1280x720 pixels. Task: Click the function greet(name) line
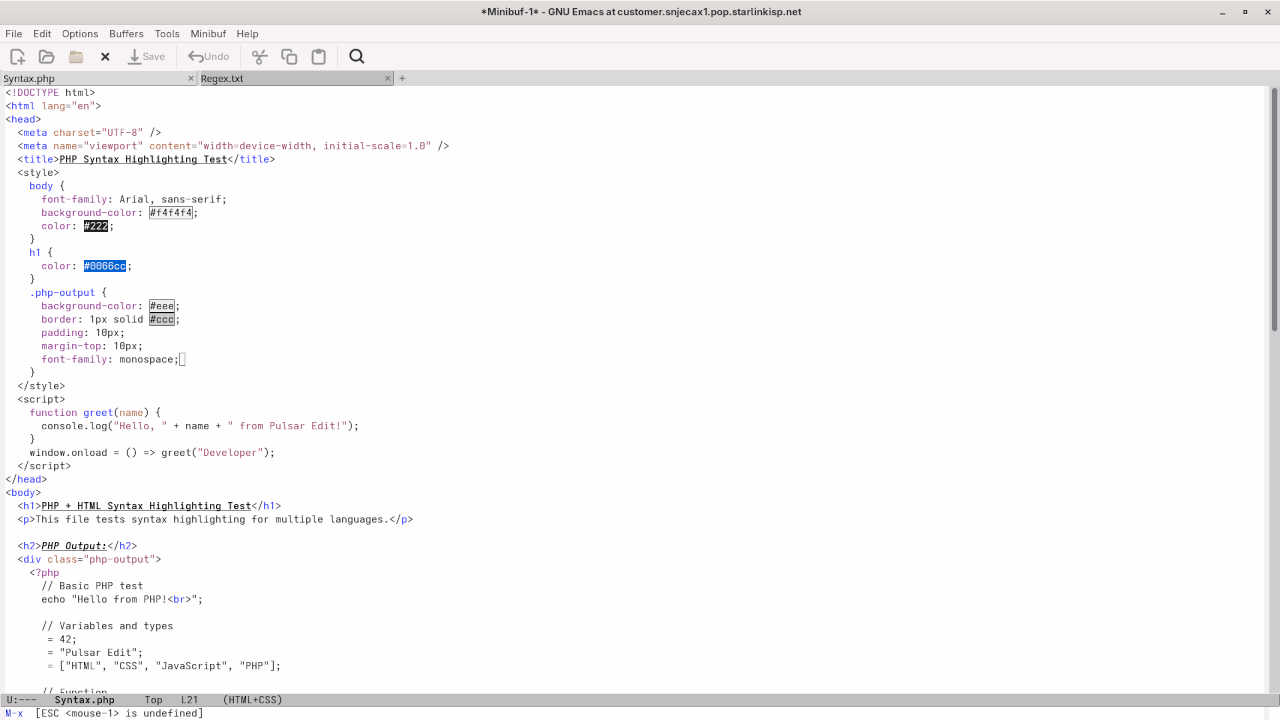[x=95, y=412]
